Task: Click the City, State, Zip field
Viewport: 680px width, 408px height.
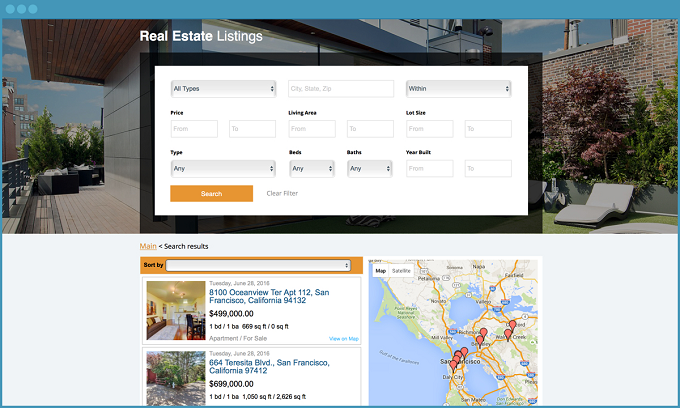Action: 341,89
